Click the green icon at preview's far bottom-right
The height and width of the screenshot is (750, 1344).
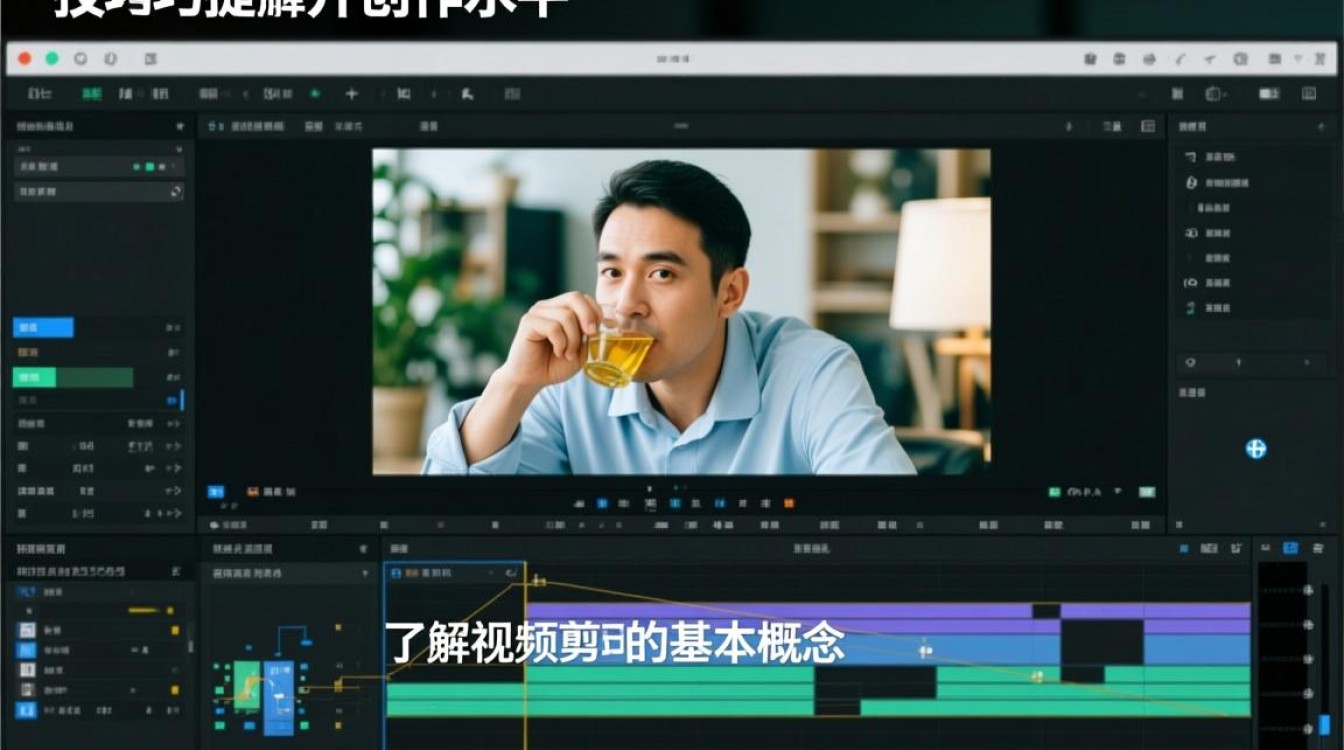tap(1147, 492)
